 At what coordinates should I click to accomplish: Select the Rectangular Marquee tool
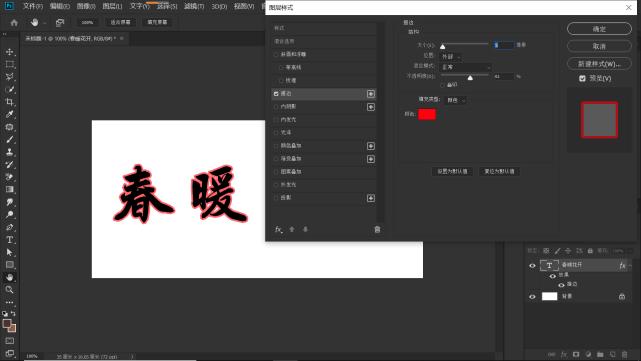pyautogui.click(x=9, y=64)
